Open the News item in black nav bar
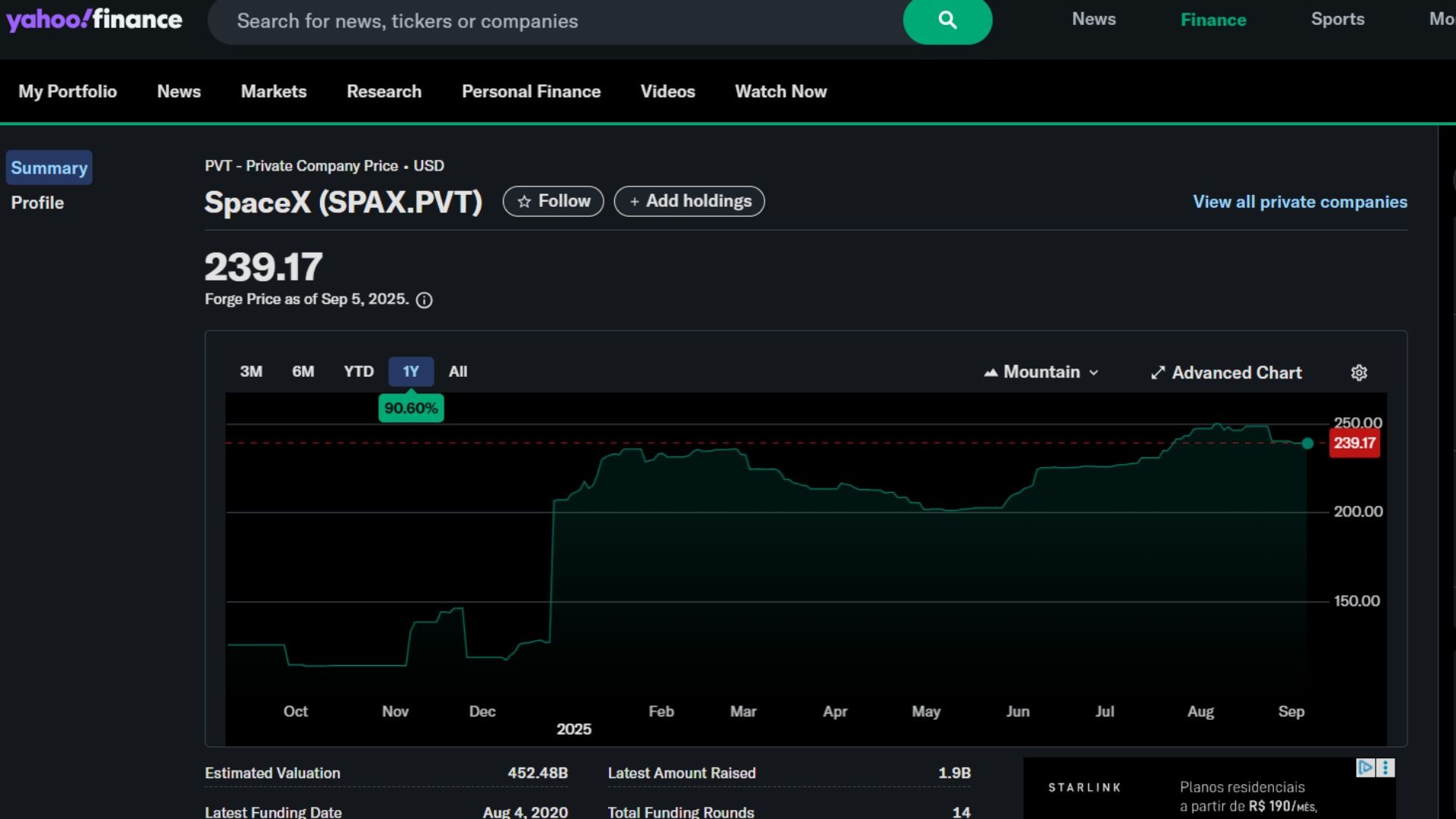 tap(179, 91)
